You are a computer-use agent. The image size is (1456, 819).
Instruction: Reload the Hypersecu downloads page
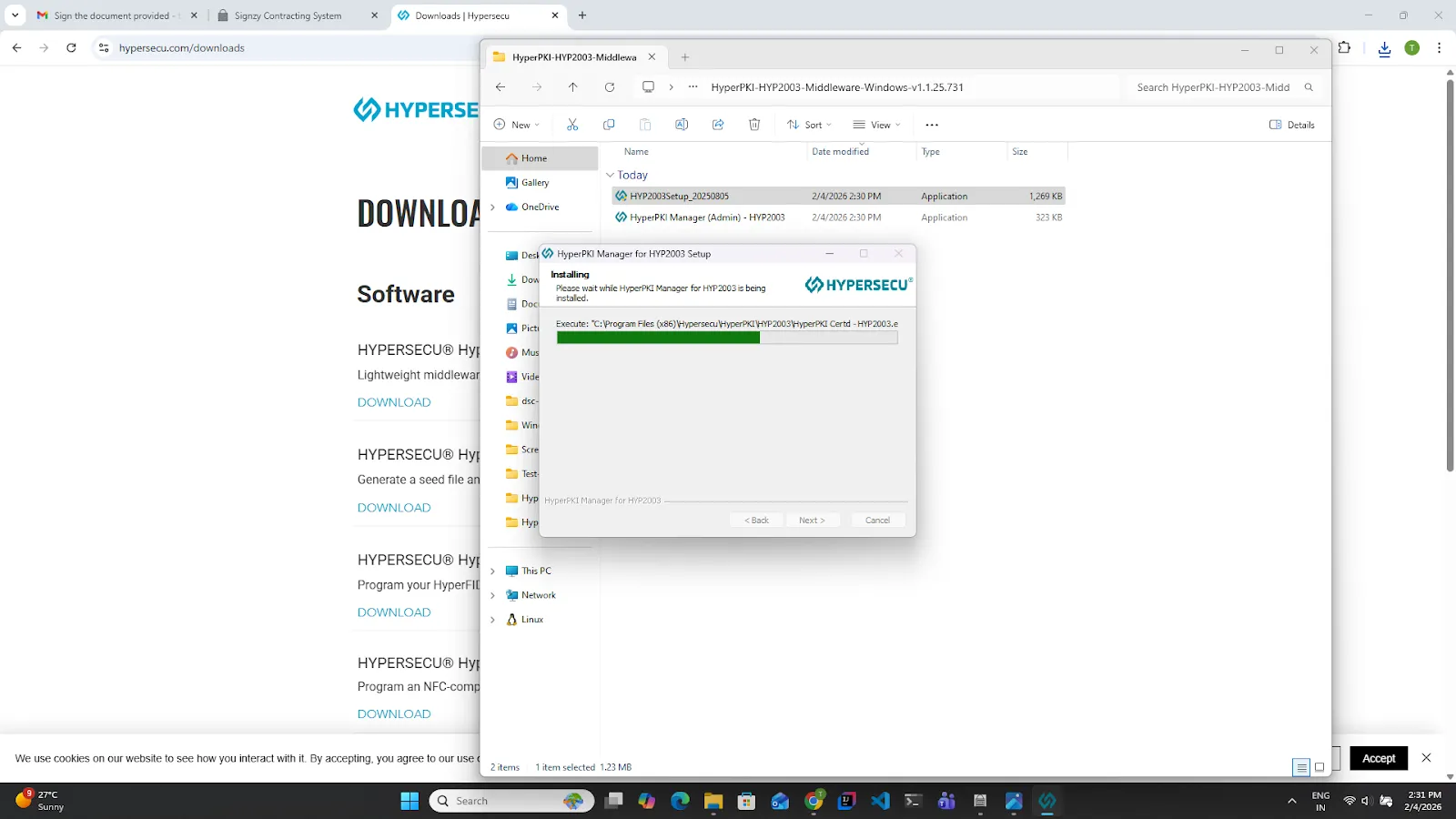(71, 48)
